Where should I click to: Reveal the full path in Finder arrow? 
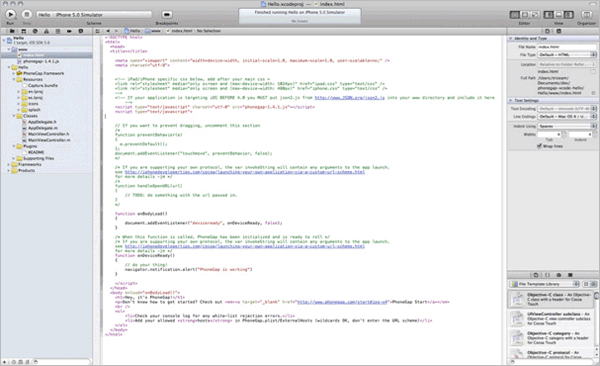(x=593, y=93)
